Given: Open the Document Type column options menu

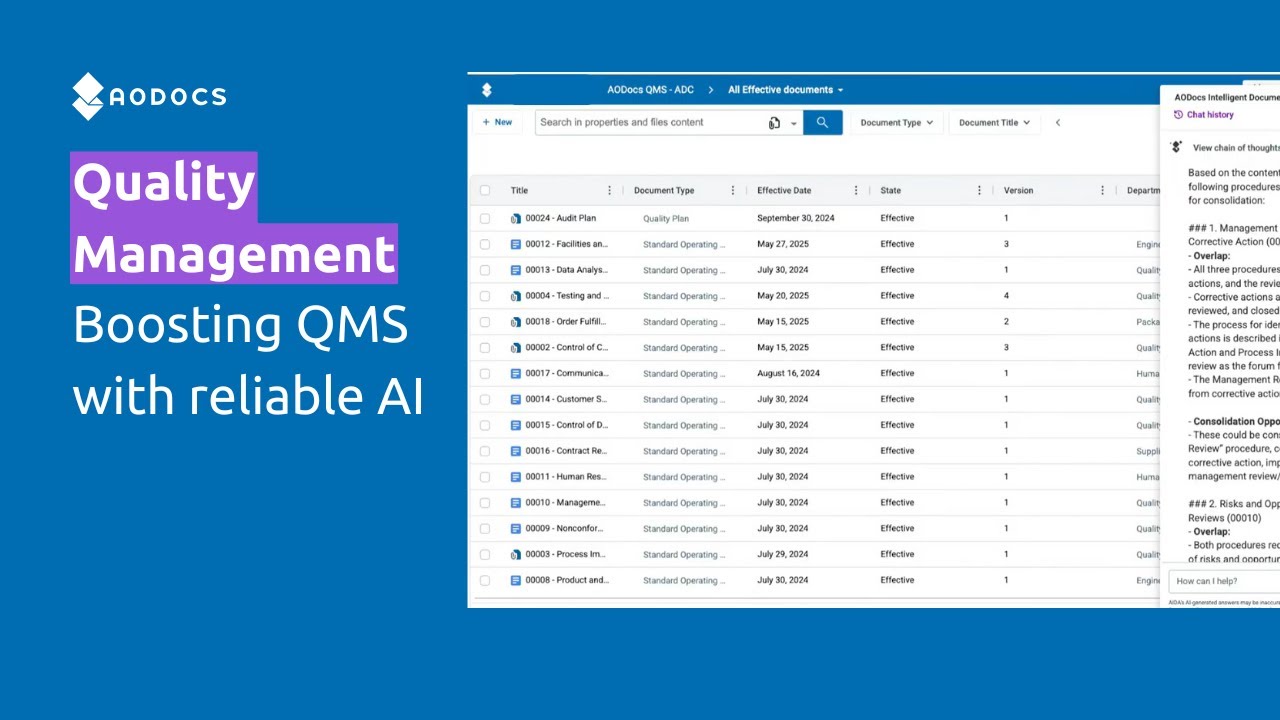Looking at the screenshot, I should [x=733, y=190].
